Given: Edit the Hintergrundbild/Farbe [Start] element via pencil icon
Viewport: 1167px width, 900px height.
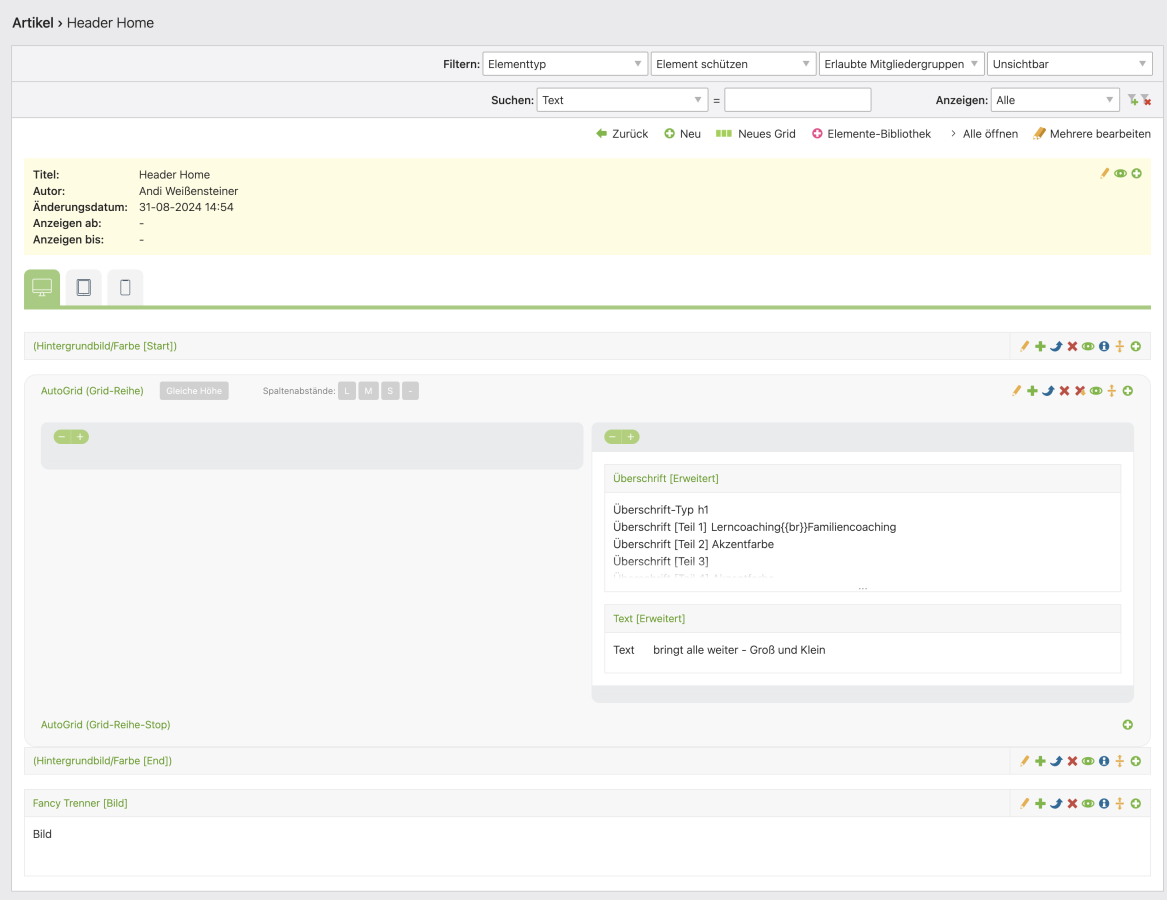Looking at the screenshot, I should 1024,346.
